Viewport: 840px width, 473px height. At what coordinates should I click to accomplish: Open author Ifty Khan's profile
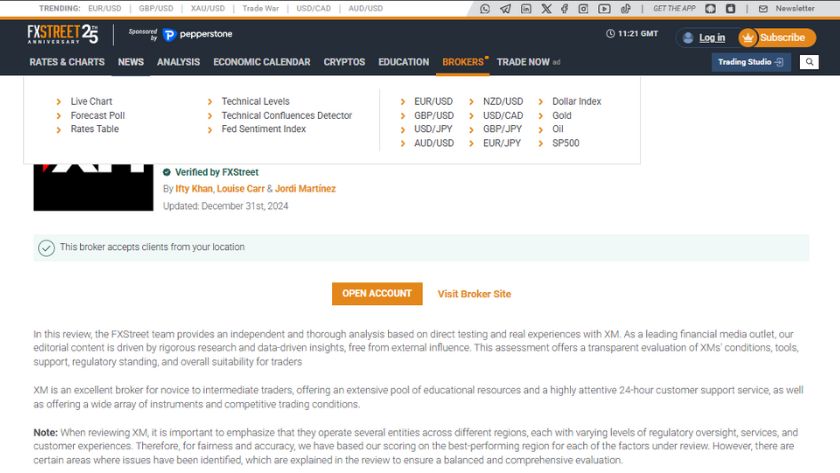click(194, 189)
